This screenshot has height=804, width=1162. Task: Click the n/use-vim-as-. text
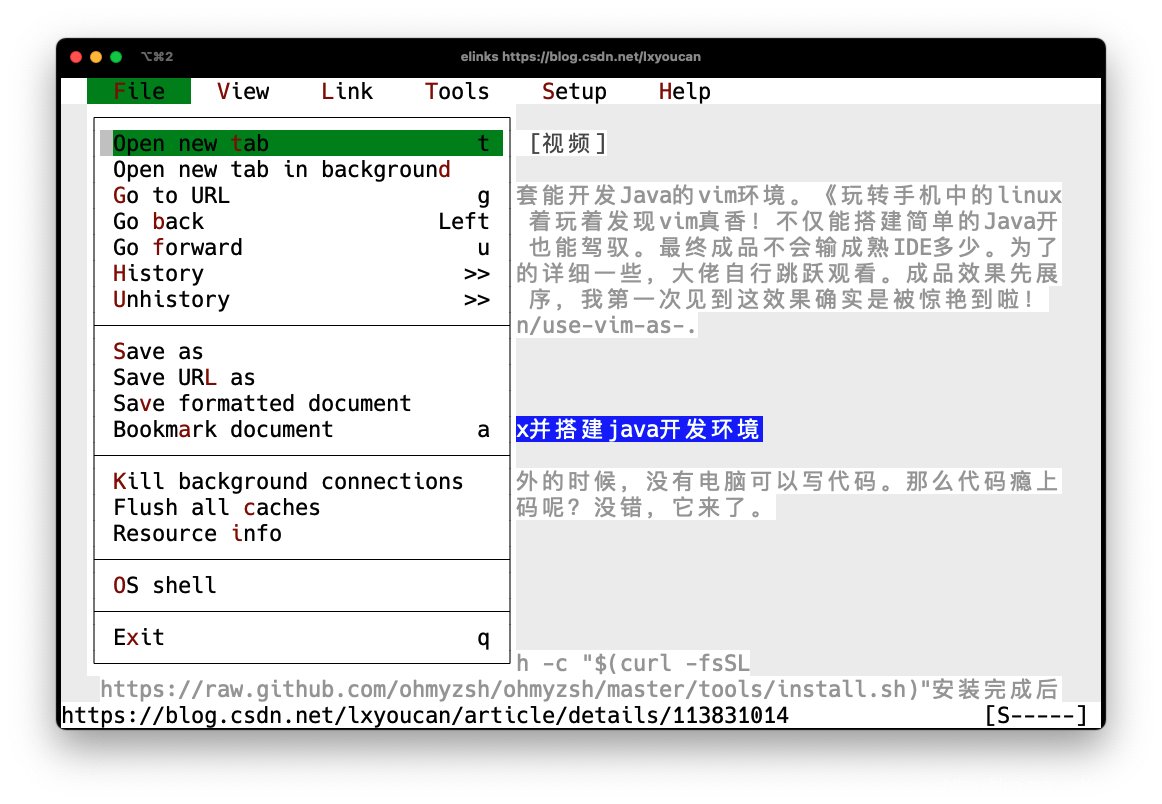[606, 325]
